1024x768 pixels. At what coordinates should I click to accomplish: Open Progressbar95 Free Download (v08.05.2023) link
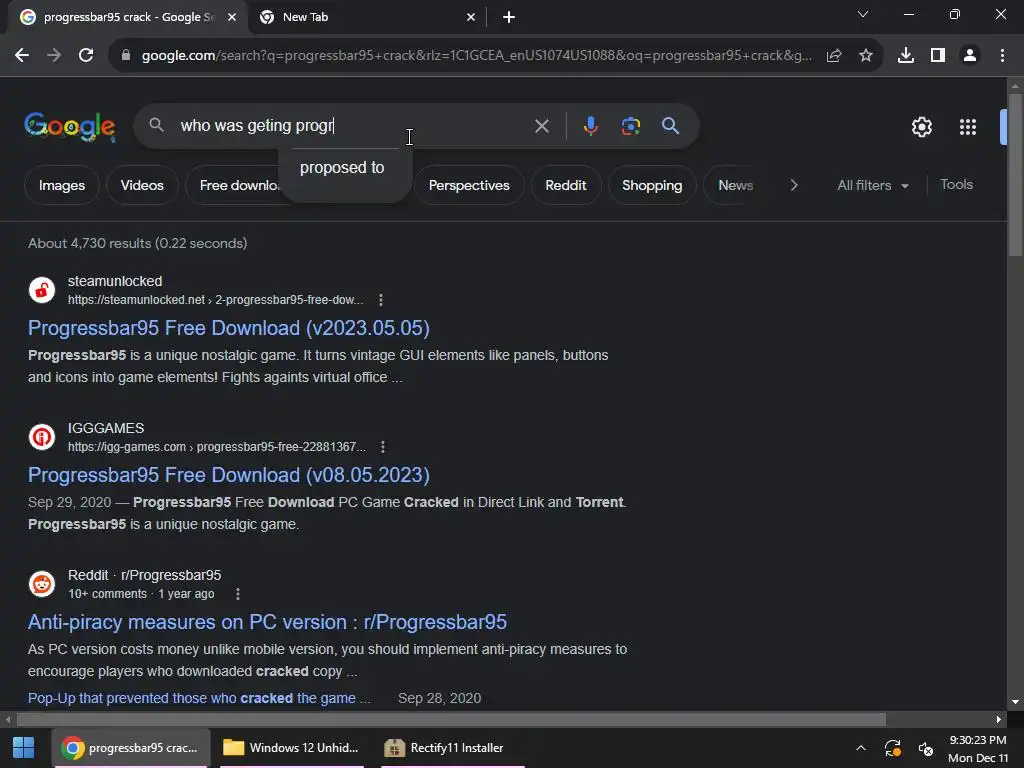(229, 475)
